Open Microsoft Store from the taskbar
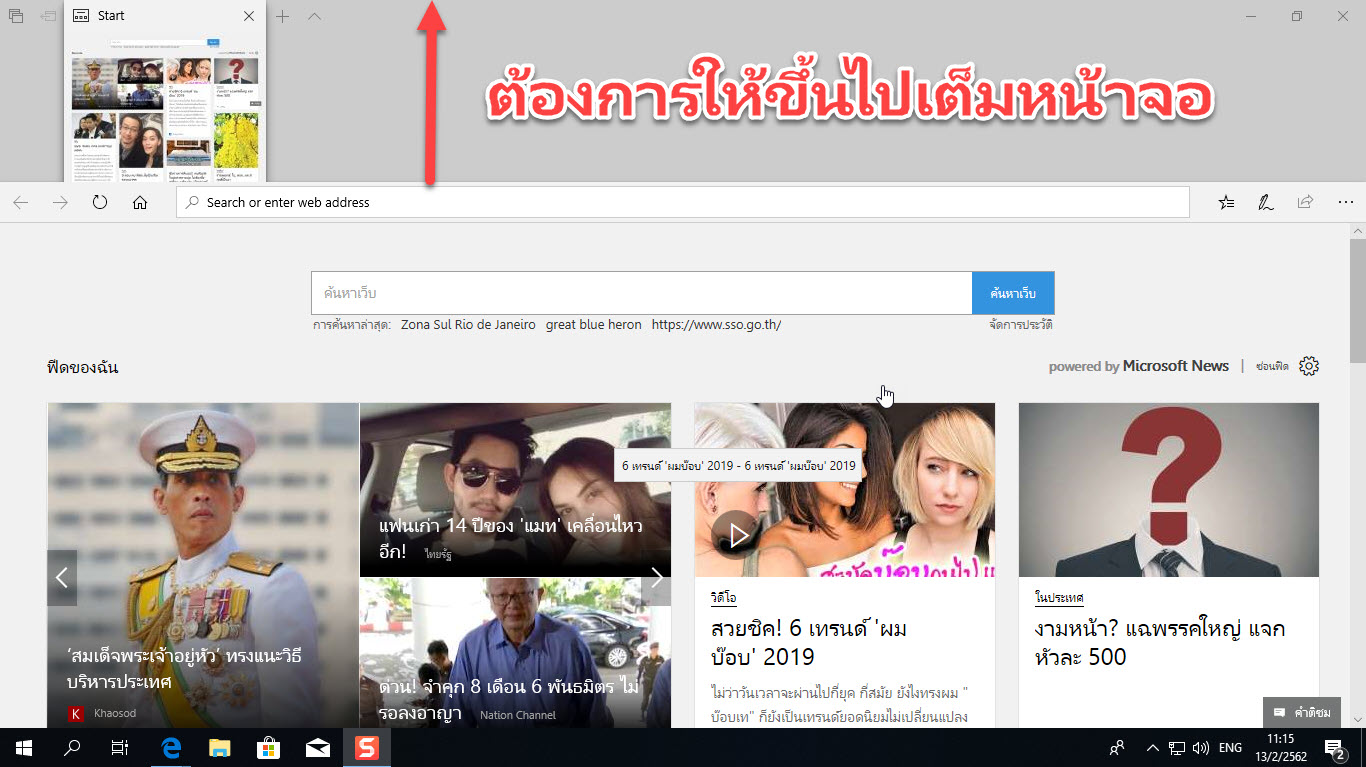1366x767 pixels. (x=269, y=747)
